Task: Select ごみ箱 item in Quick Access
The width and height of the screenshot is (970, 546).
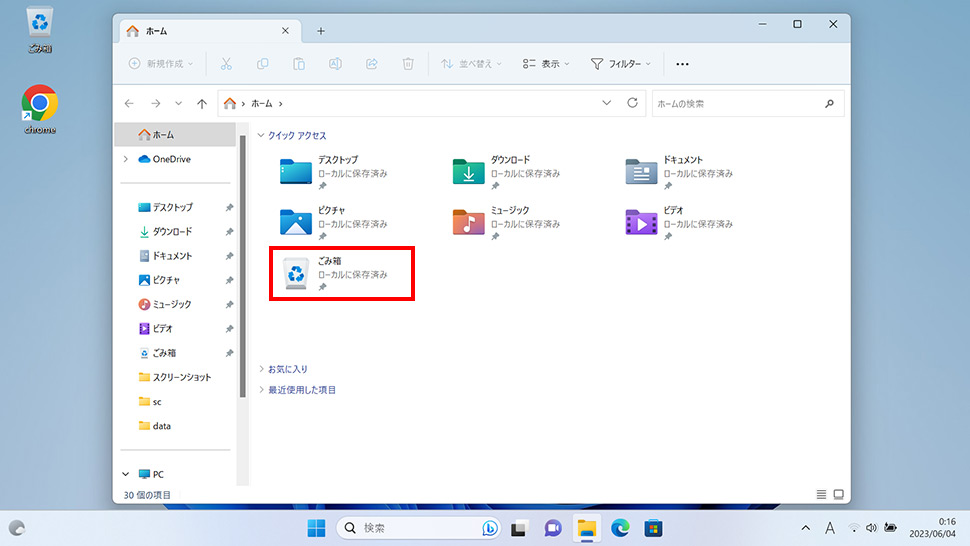Action: point(341,273)
